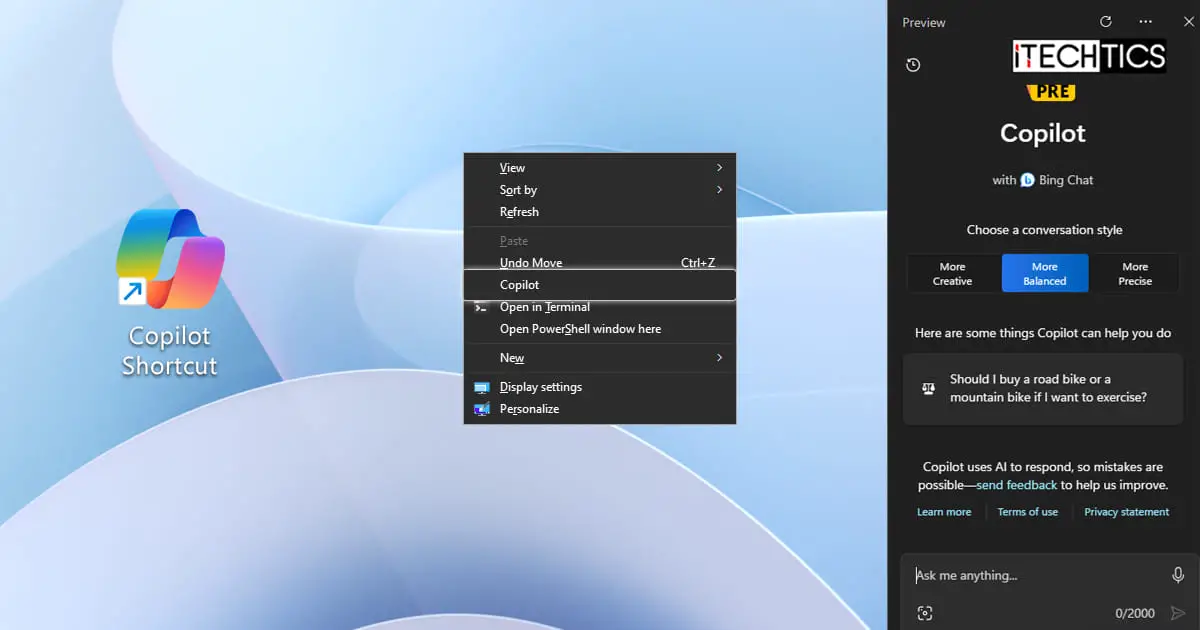The image size is (1200, 630).
Task: Open chat history clock icon
Action: point(913,65)
